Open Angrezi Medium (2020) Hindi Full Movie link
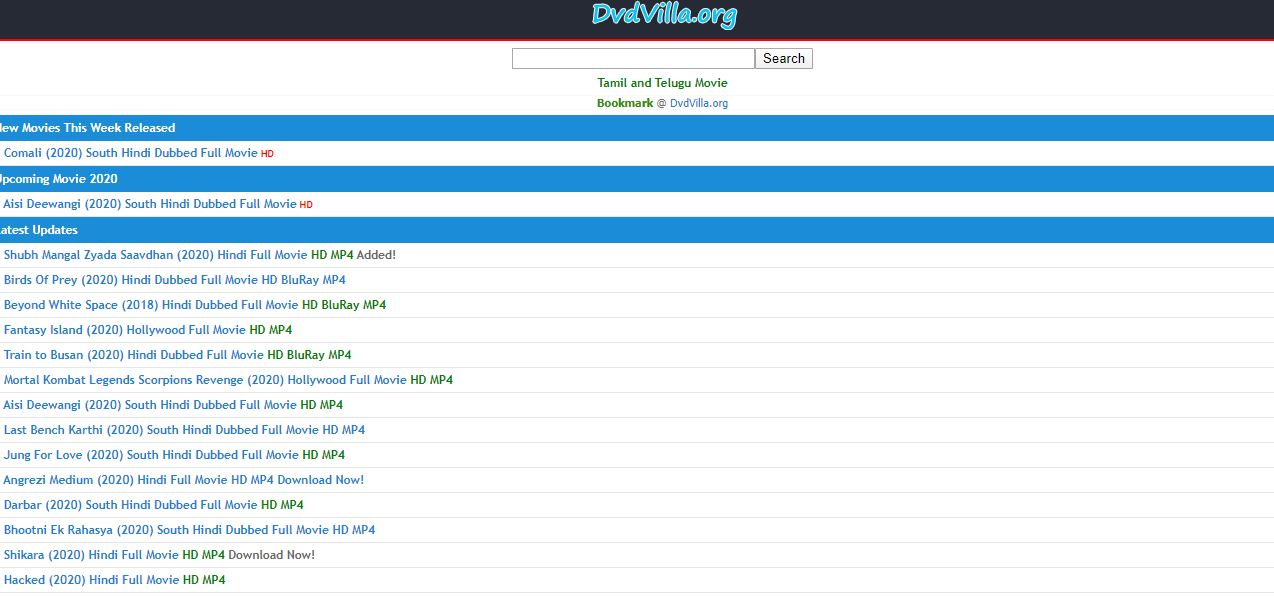Viewport: 1274px width, 597px height. [x=184, y=480]
